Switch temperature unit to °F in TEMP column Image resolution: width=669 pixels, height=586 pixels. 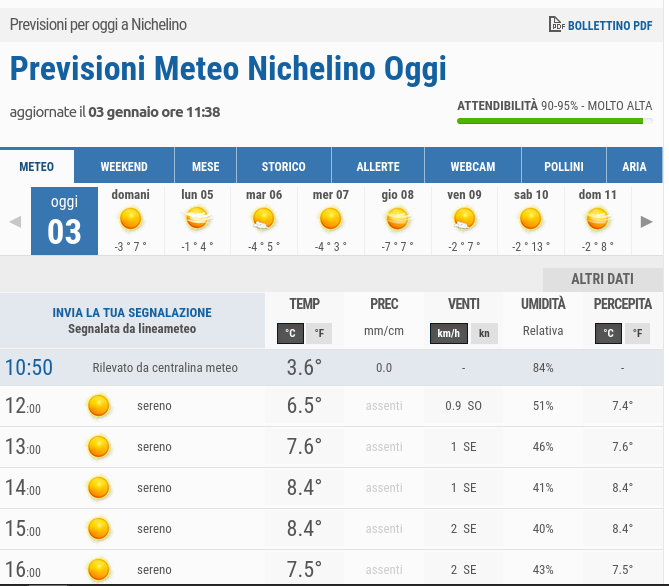click(319, 334)
